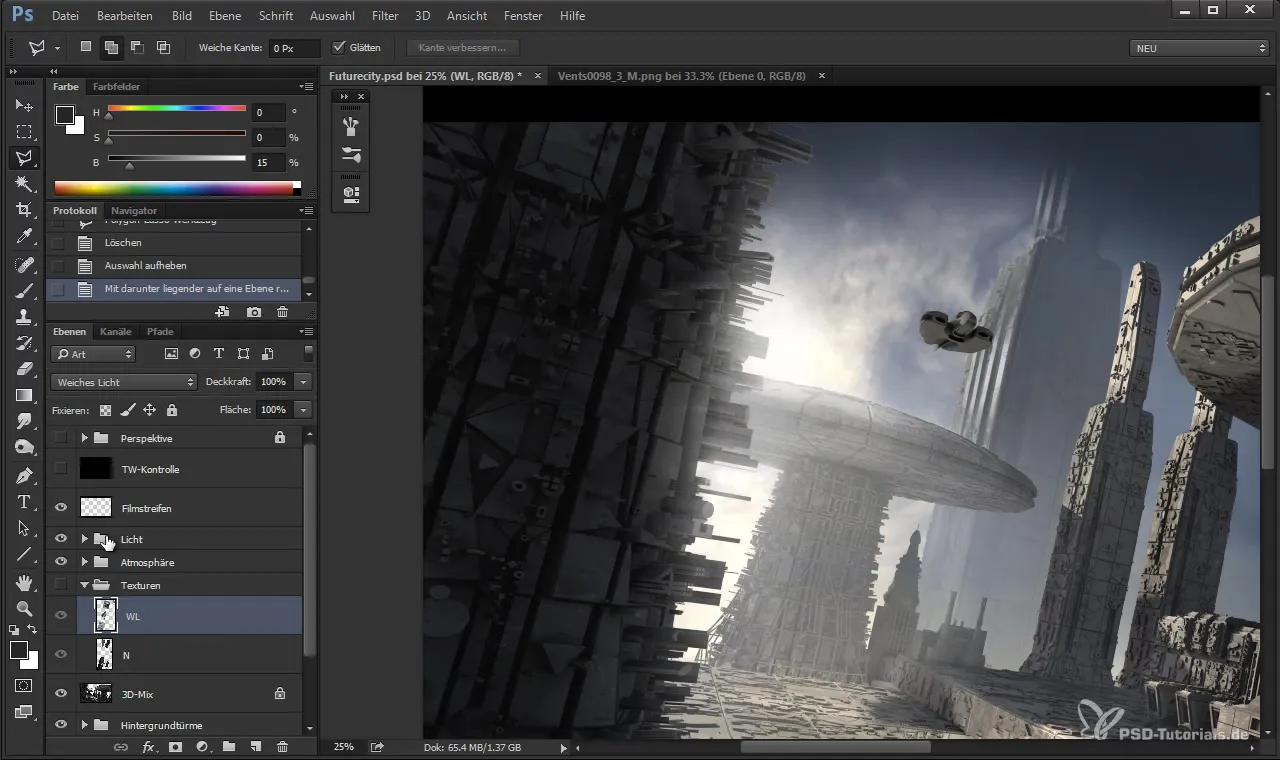Switch to the Navigator tab
This screenshot has width=1280, height=760.
[x=134, y=211]
